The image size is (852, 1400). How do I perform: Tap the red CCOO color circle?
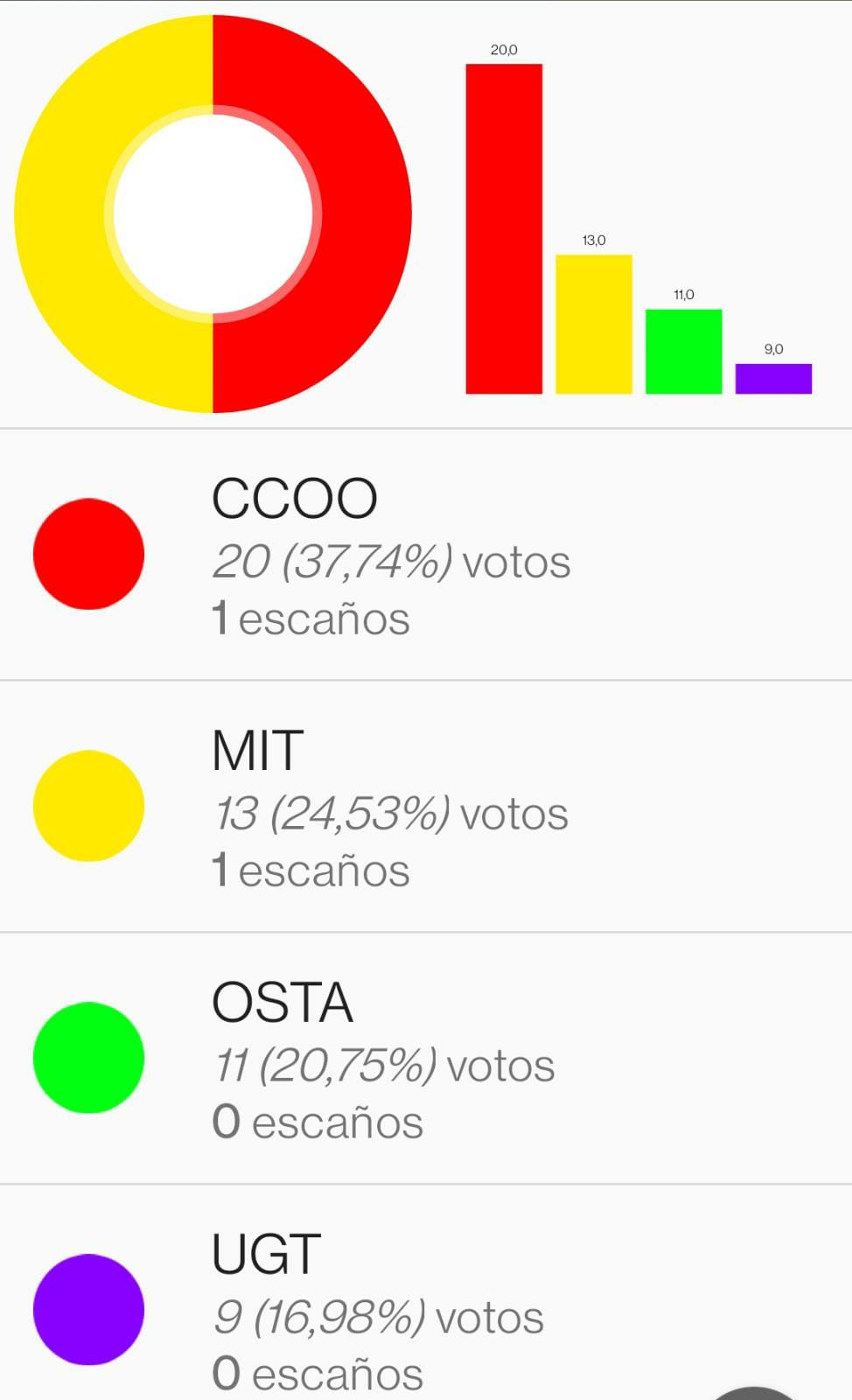click(x=88, y=554)
